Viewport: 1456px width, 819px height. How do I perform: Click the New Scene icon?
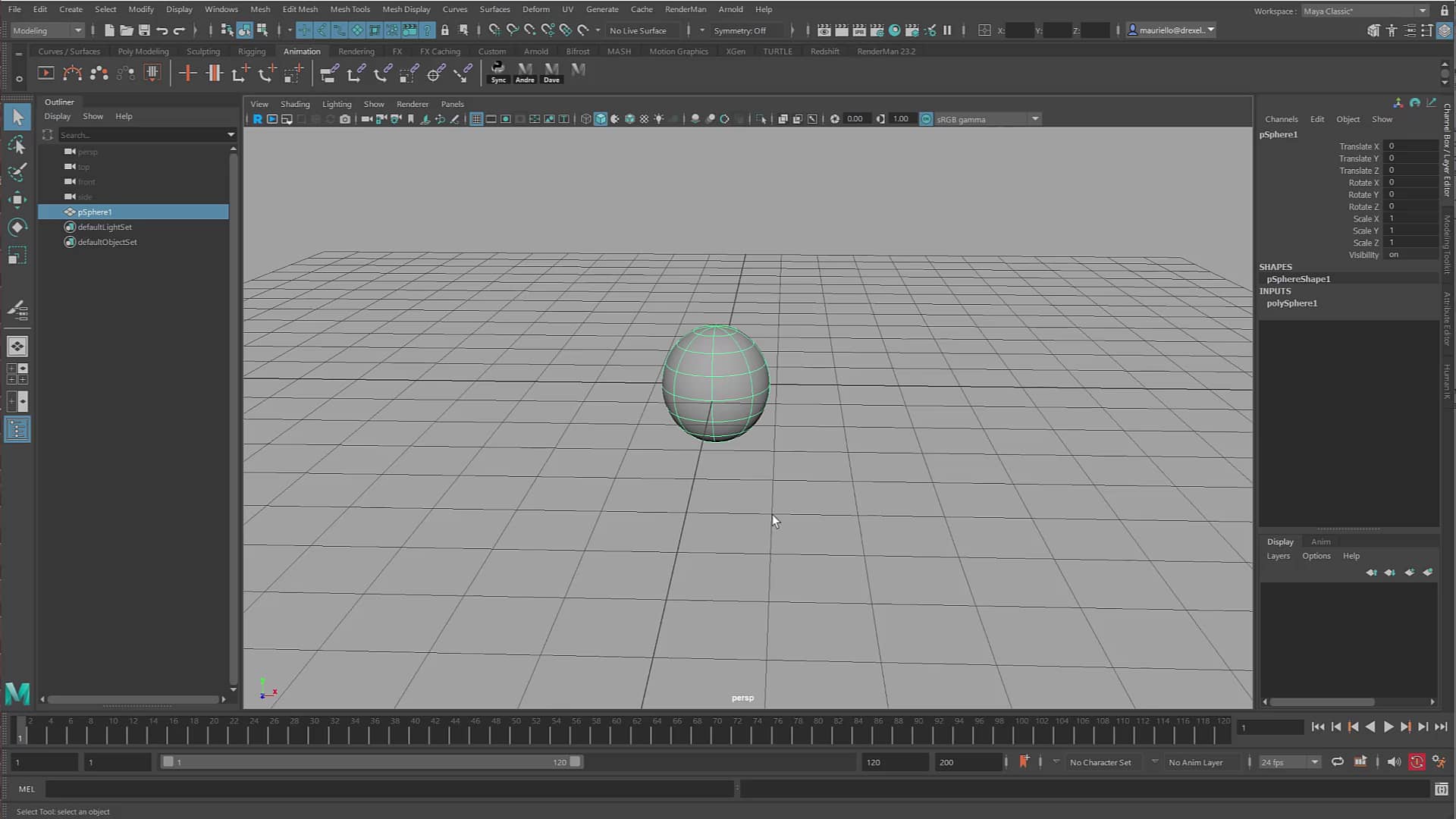point(109,30)
